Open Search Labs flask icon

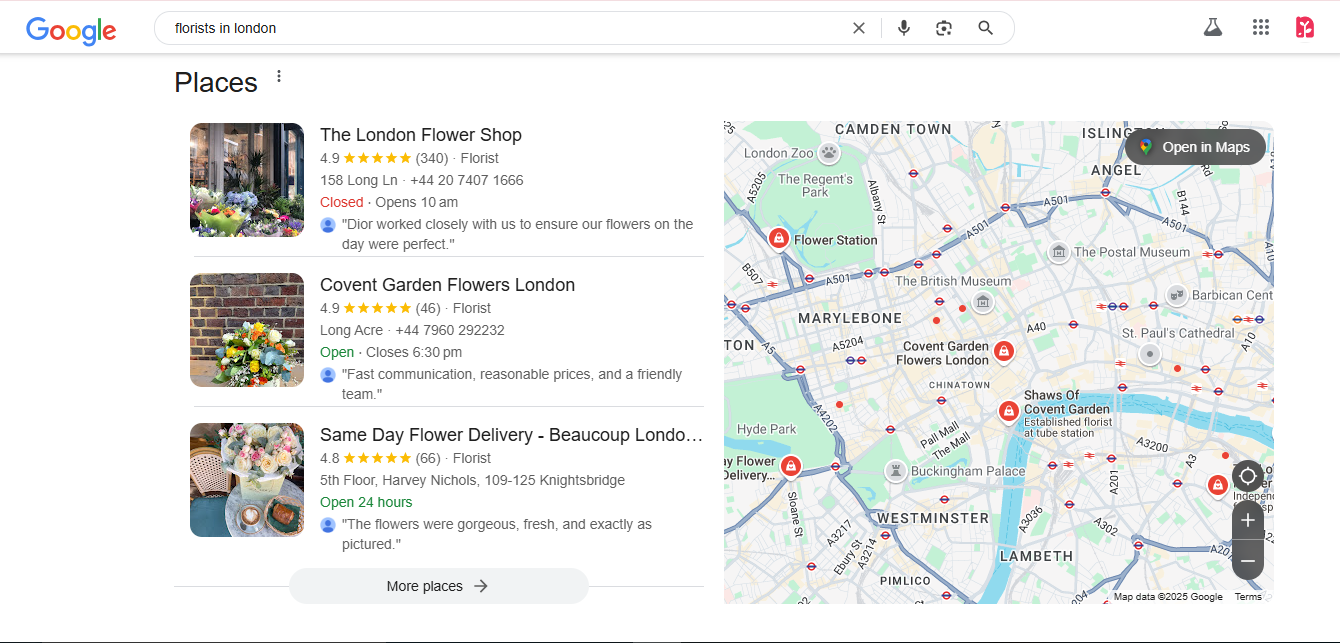(1213, 28)
